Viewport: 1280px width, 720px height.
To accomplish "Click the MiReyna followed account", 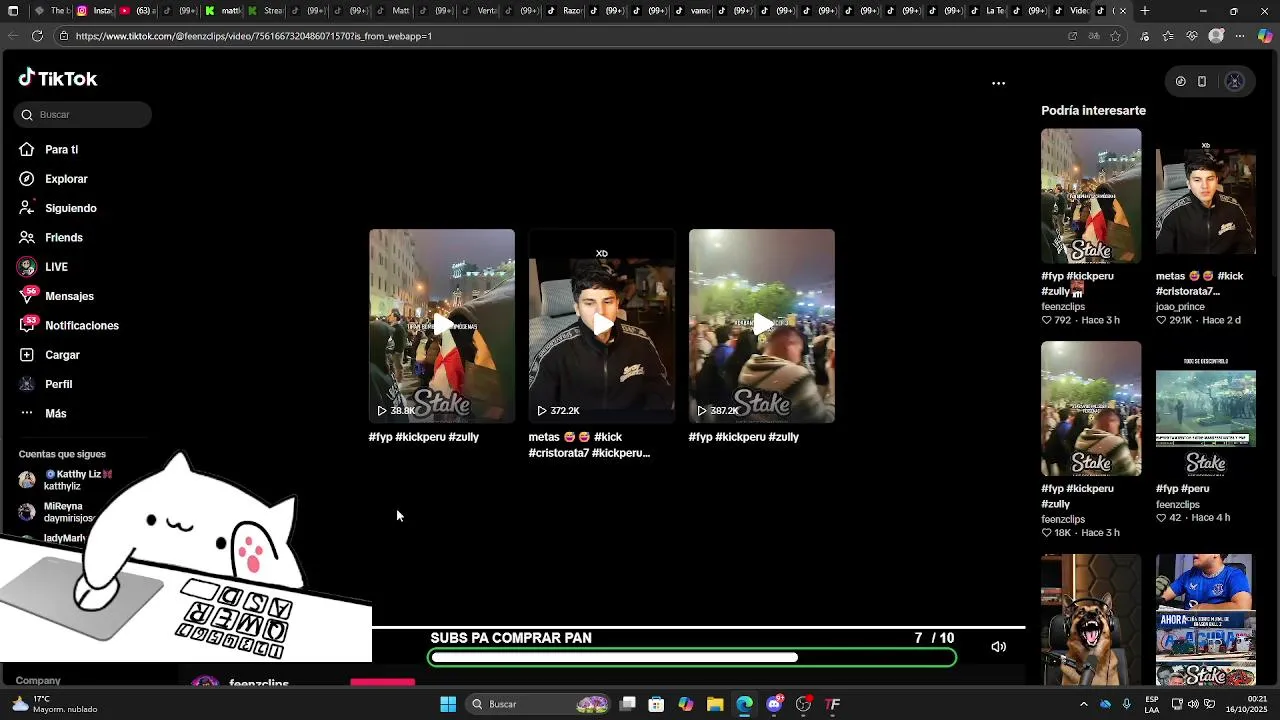I will [57, 512].
